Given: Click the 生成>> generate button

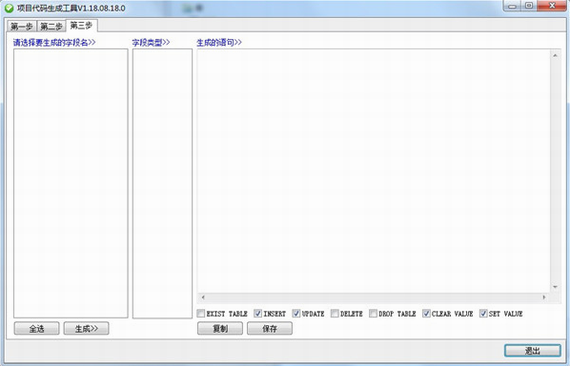Looking at the screenshot, I should coord(86,329).
